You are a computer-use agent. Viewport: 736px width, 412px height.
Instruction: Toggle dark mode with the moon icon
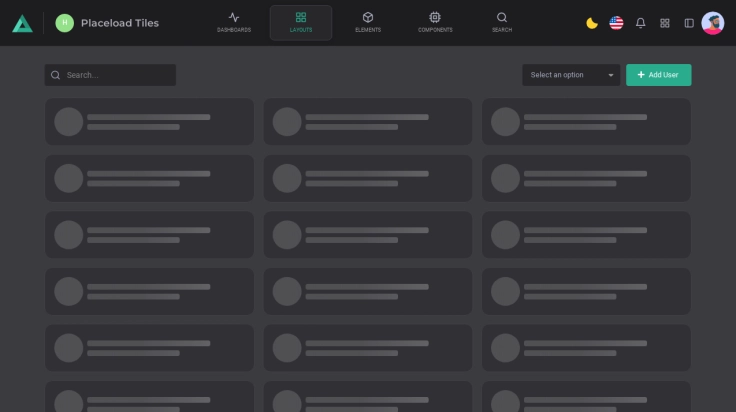pyautogui.click(x=592, y=23)
